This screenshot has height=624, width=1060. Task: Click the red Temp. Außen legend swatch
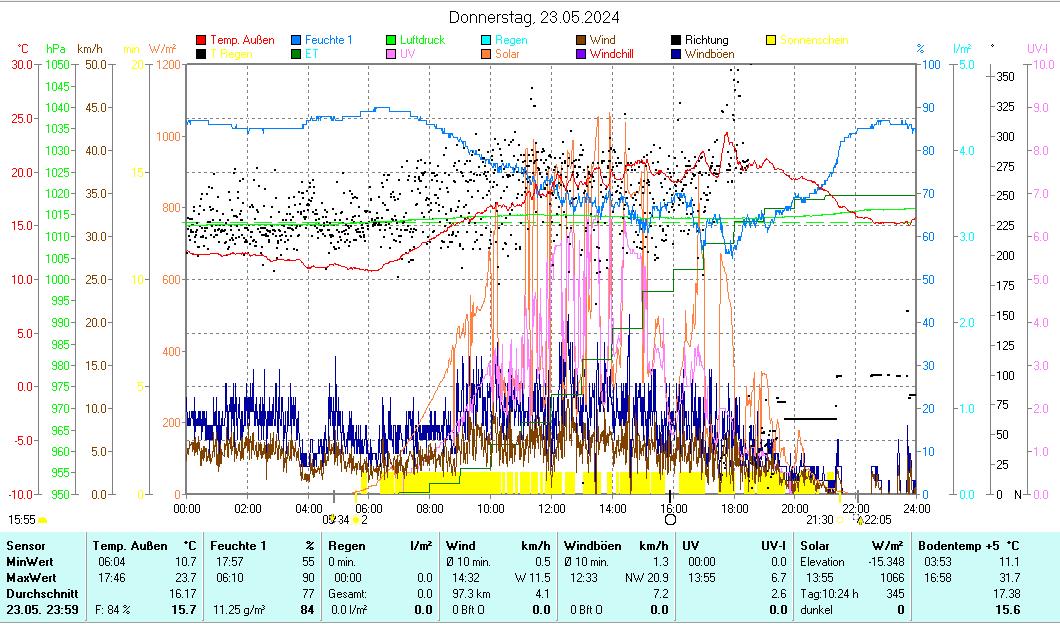click(x=201, y=41)
